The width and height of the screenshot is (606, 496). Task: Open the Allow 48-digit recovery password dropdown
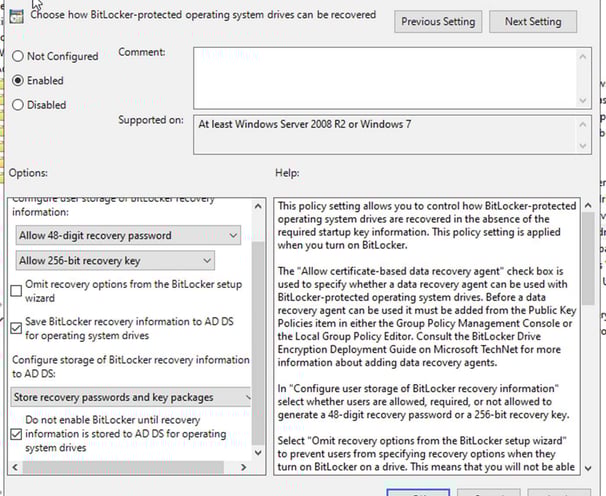(x=128, y=235)
